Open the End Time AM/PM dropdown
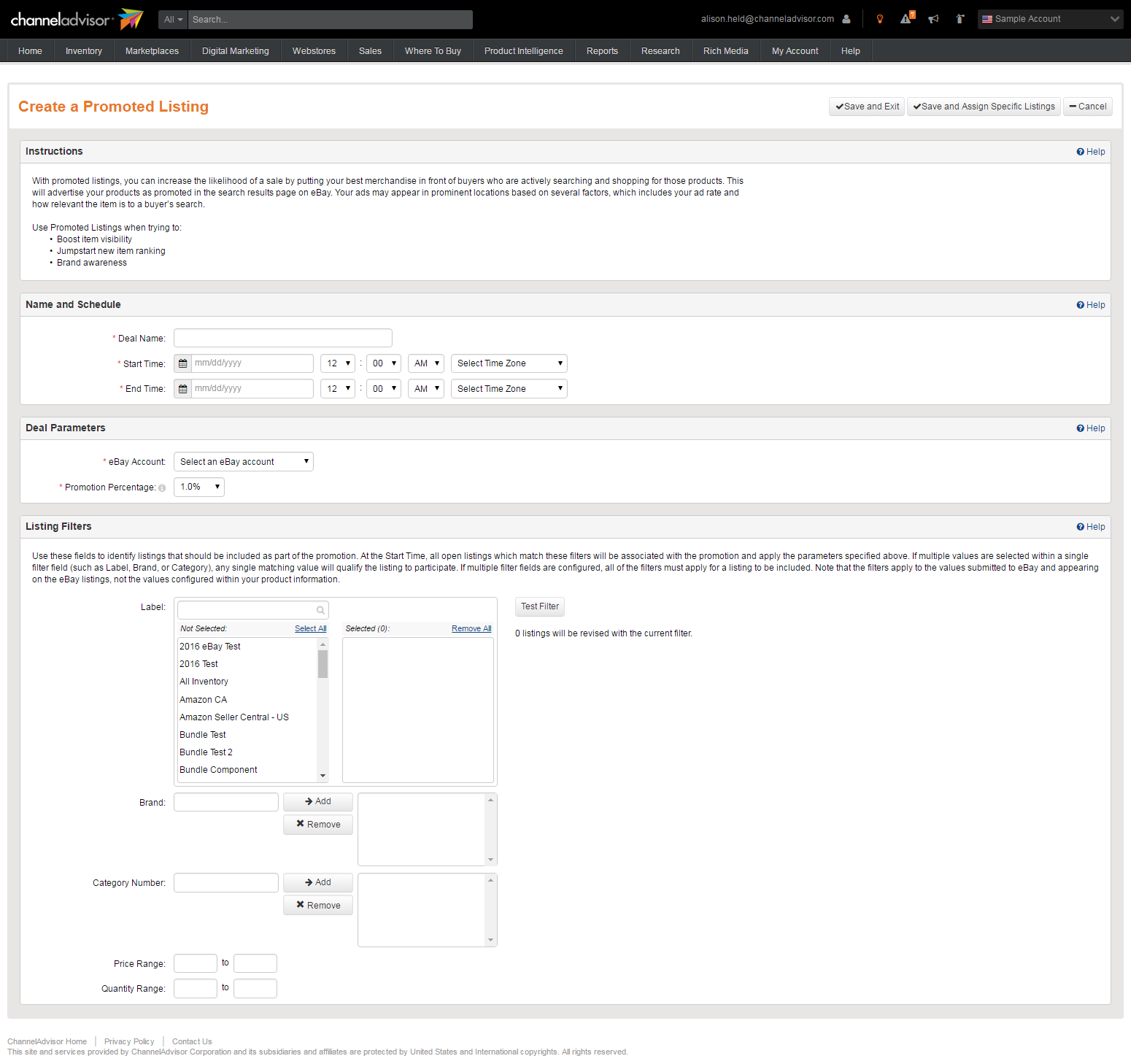 pos(426,389)
